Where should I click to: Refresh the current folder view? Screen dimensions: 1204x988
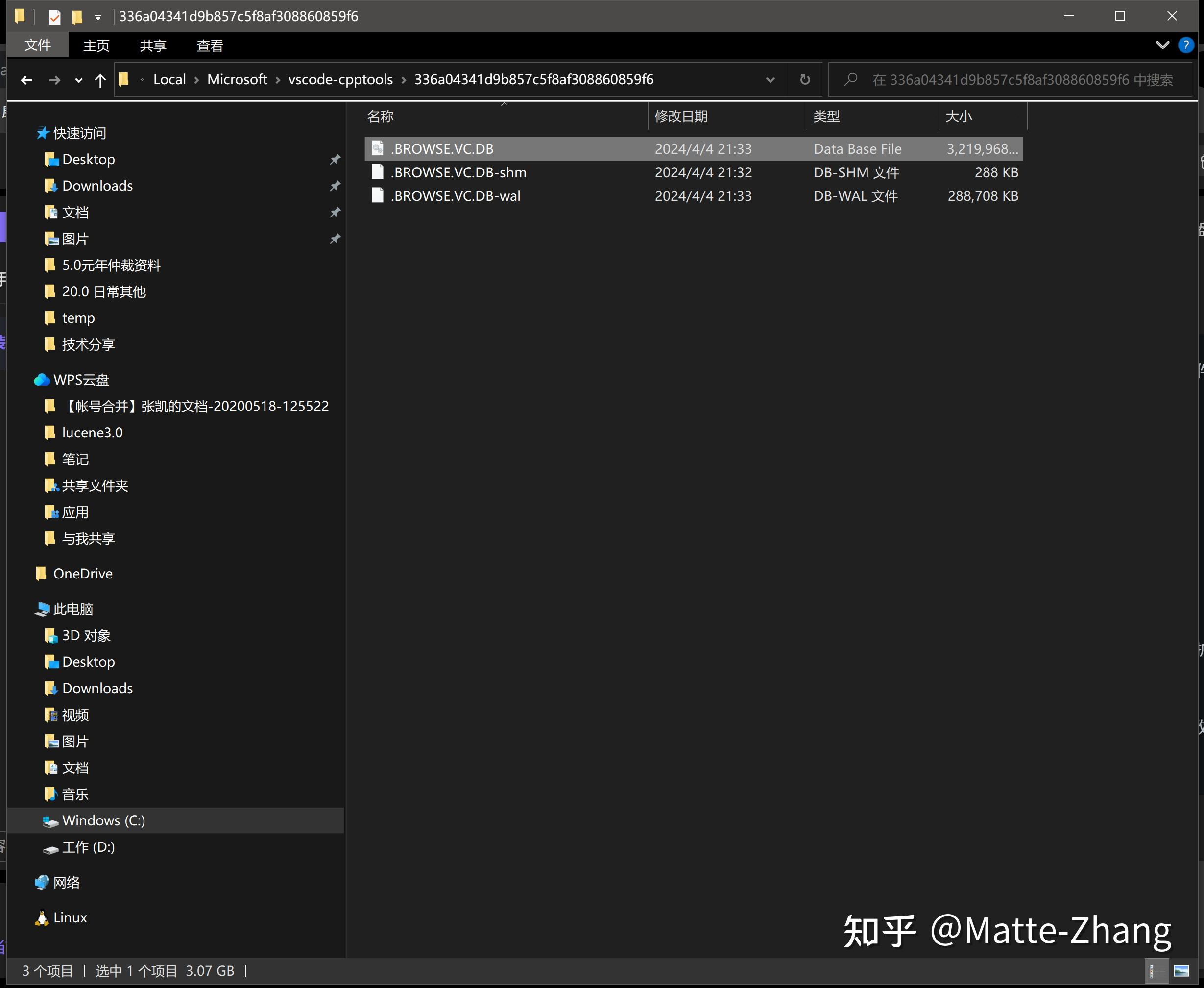coord(805,80)
